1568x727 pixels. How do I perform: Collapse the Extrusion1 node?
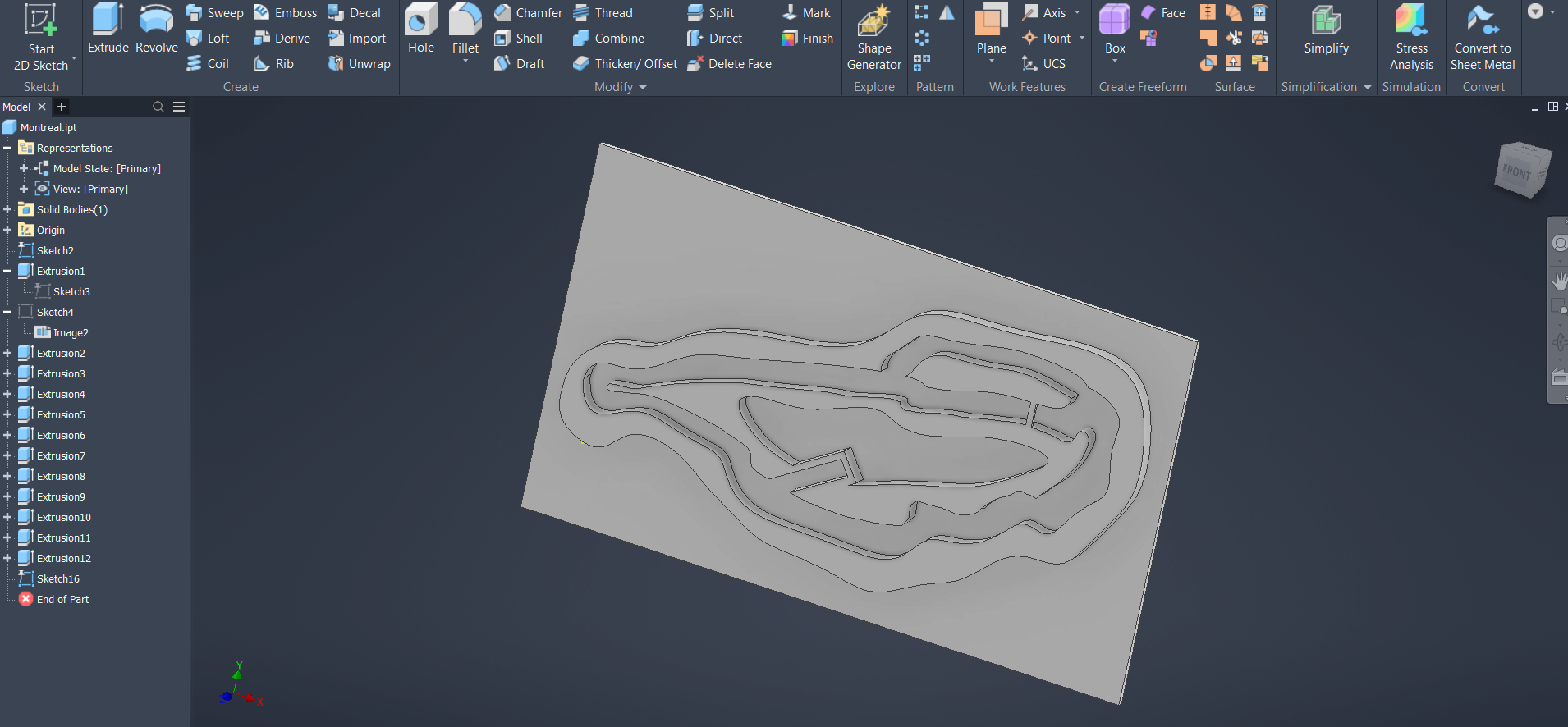click(x=7, y=272)
